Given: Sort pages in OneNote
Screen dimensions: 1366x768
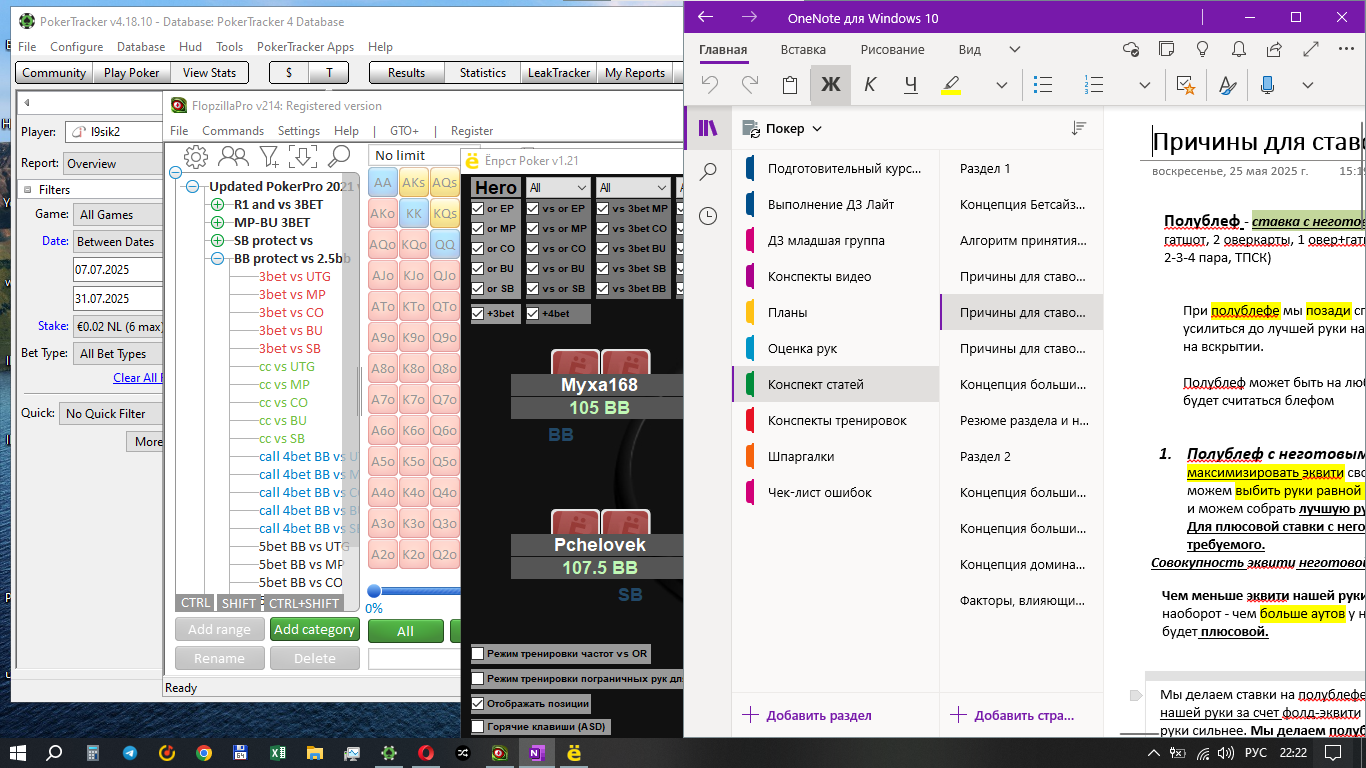Looking at the screenshot, I should pyautogui.click(x=1078, y=128).
